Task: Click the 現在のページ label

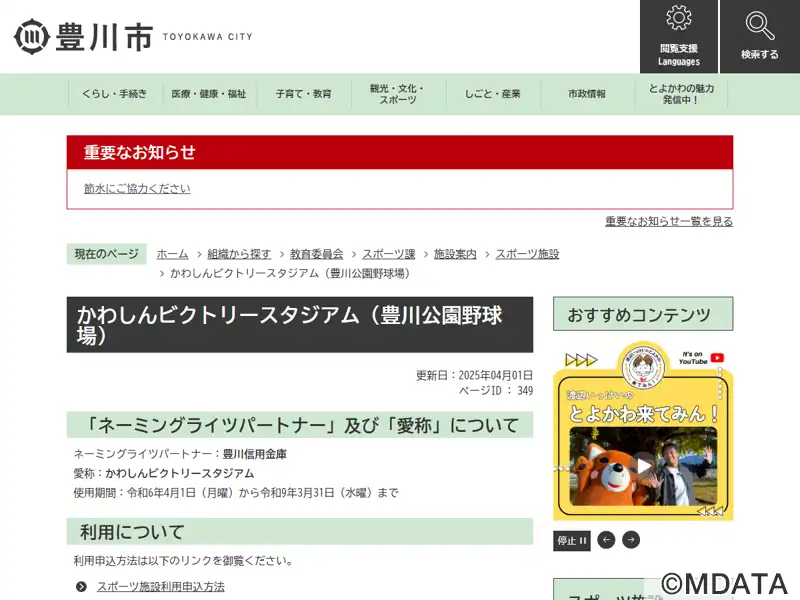Action: (107, 254)
